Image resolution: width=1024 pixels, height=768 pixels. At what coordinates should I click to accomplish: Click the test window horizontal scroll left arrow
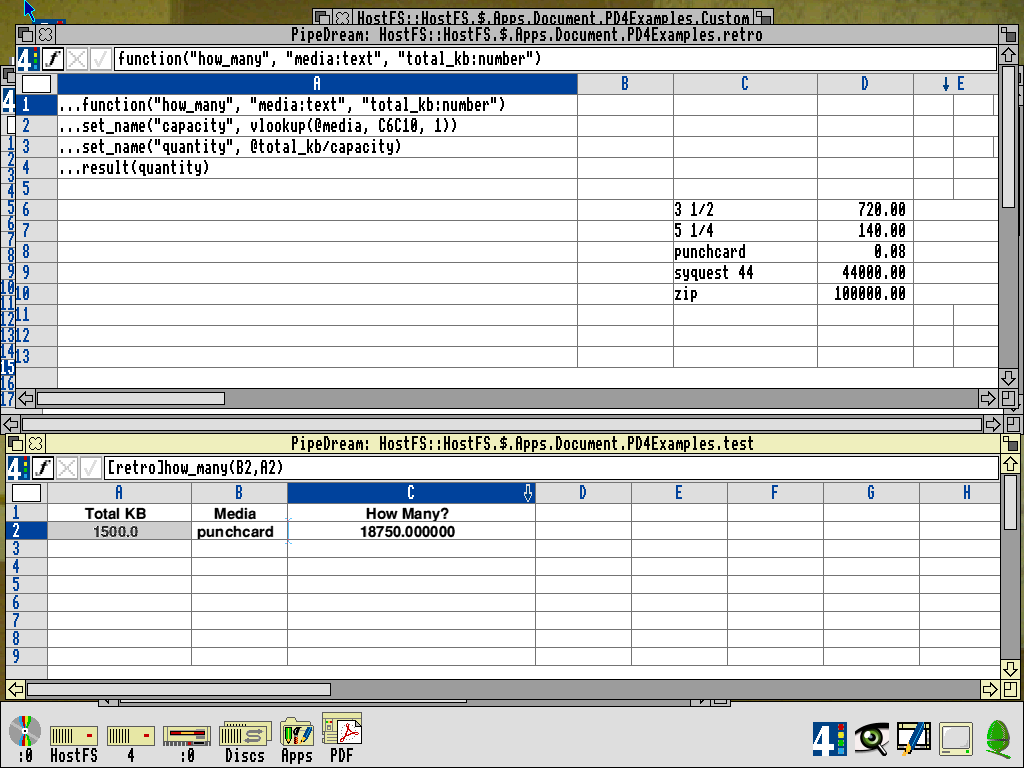(16, 689)
